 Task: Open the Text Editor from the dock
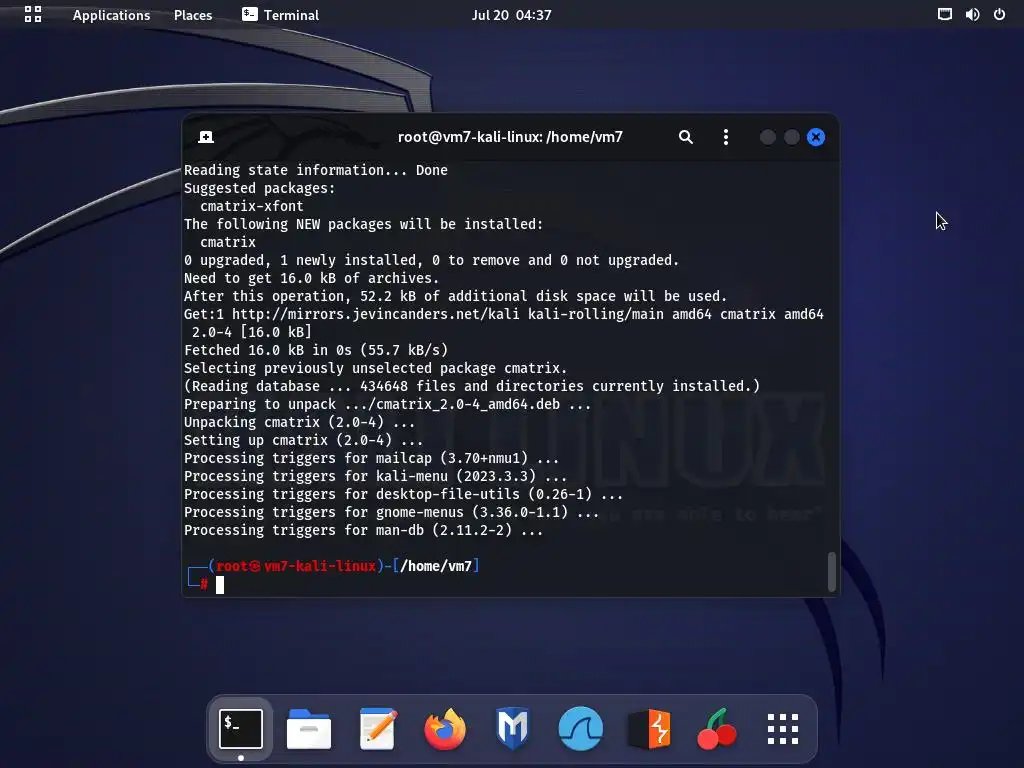377,729
